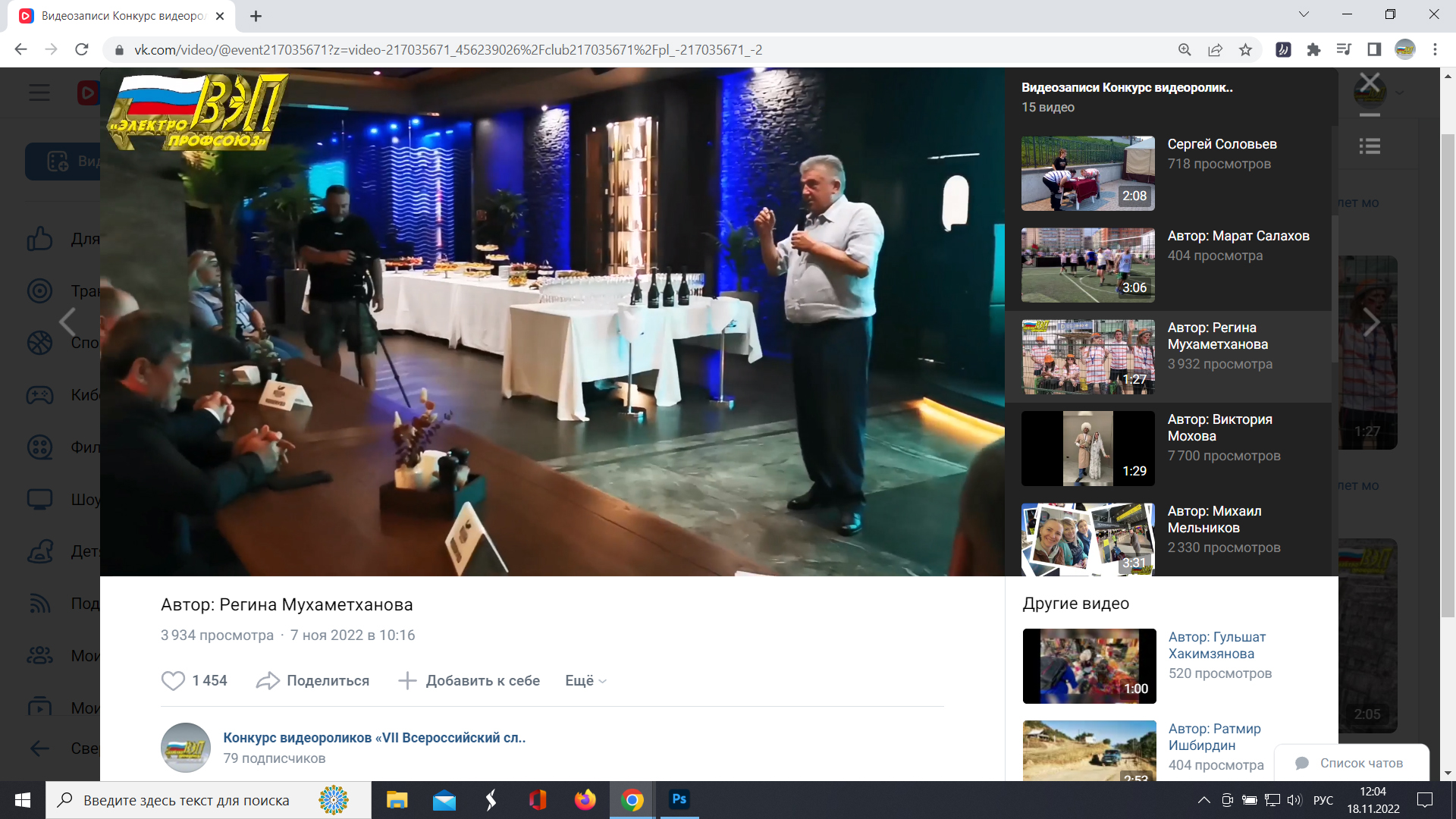Image resolution: width=1456 pixels, height=819 pixels.
Task: Open VK thumbs-up sidebar icon
Action: [x=39, y=239]
